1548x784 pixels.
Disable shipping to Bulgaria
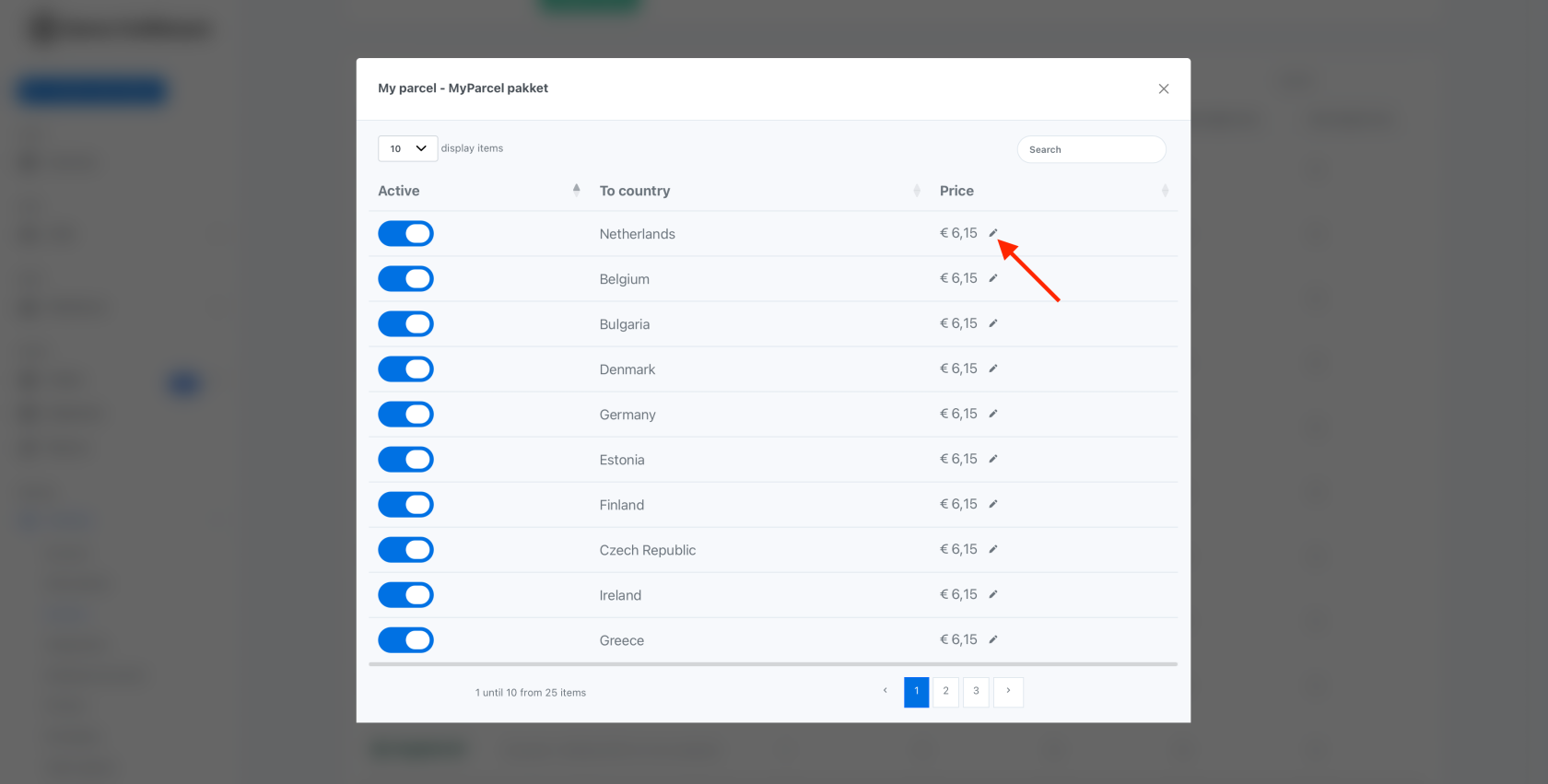pos(405,324)
